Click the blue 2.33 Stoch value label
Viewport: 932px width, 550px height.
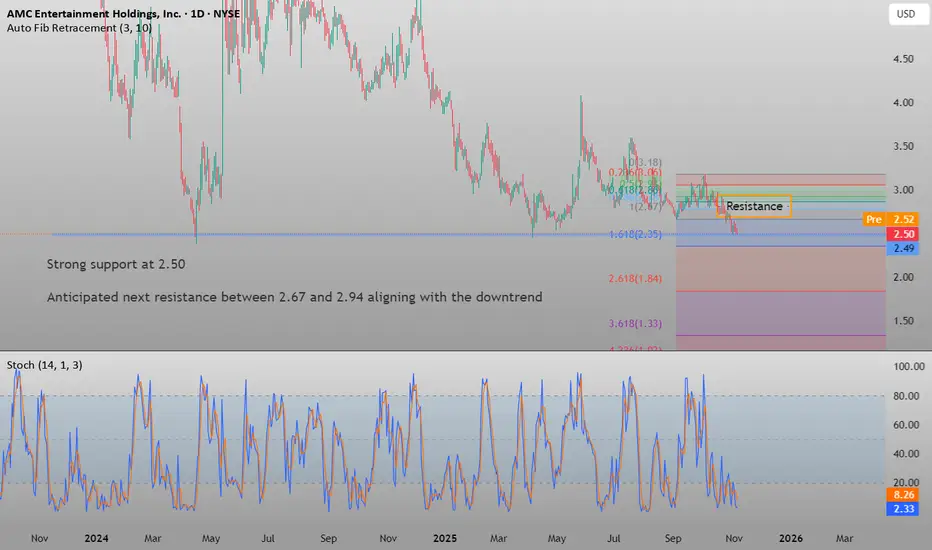point(903,509)
